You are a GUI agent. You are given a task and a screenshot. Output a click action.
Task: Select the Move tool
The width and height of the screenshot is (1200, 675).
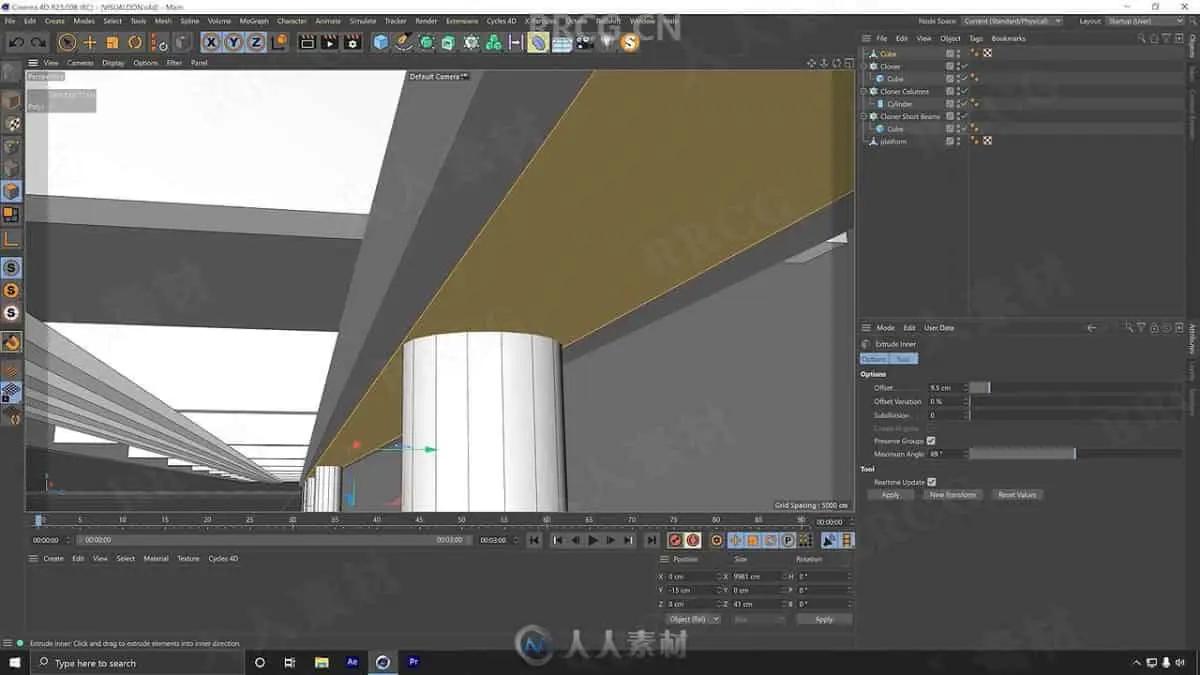(x=90, y=42)
